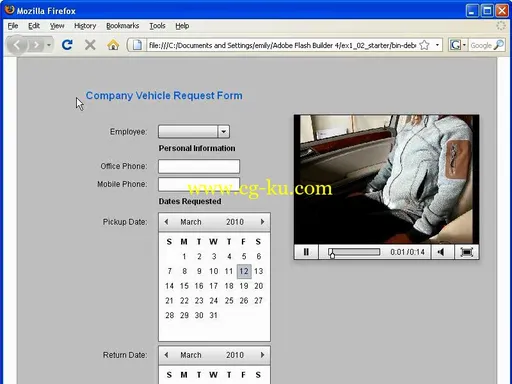The width and height of the screenshot is (512, 384).
Task: Click the video progress scrub bar
Action: (354, 252)
